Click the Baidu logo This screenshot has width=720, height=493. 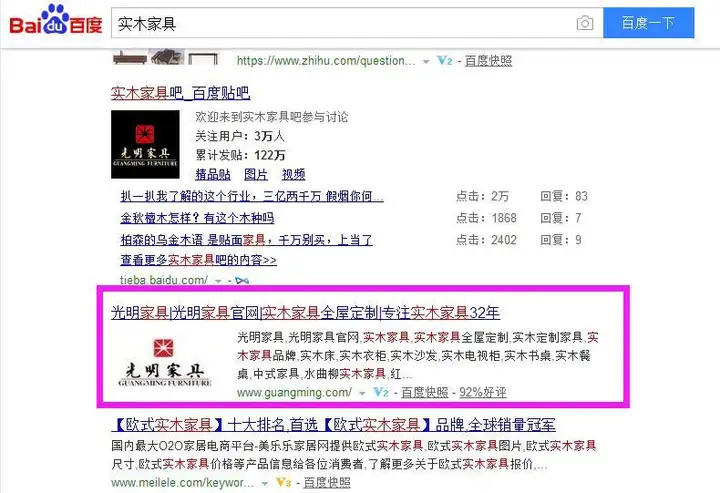point(56,20)
